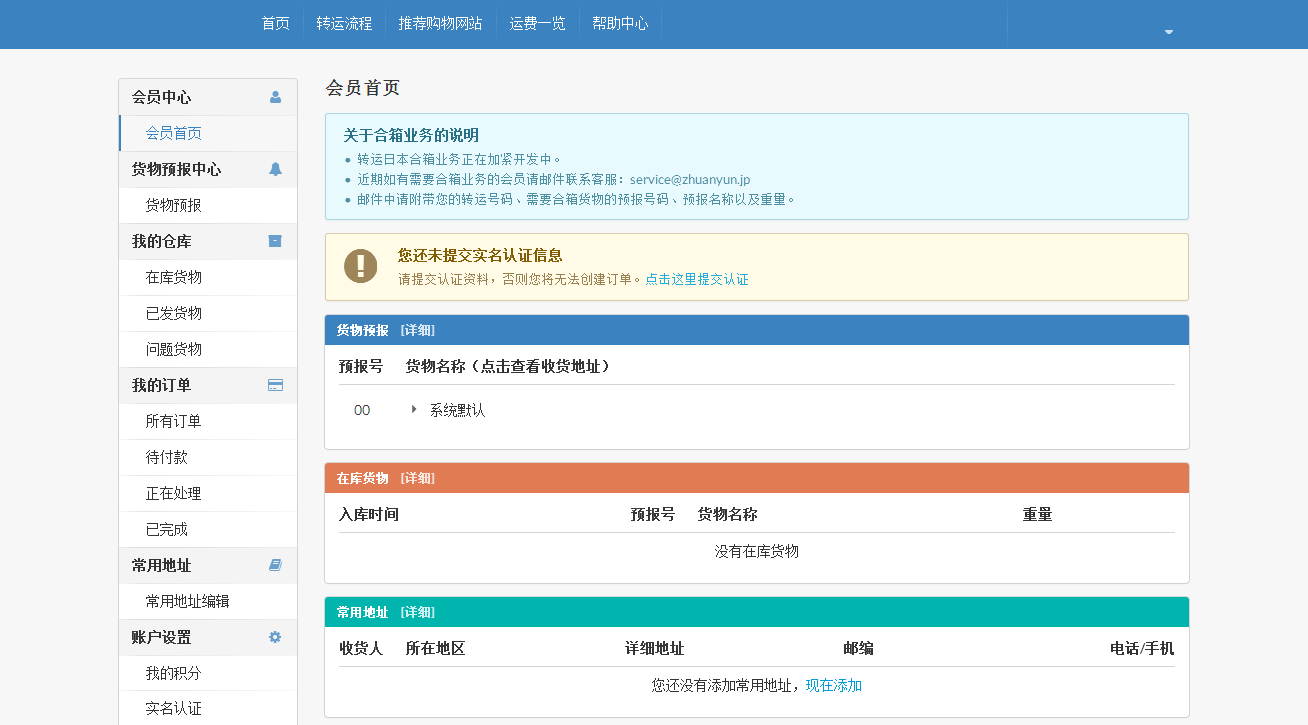Click the 货物名称（点击查看收货地址）column header
Screen dimensions: 1308x725
tap(508, 366)
